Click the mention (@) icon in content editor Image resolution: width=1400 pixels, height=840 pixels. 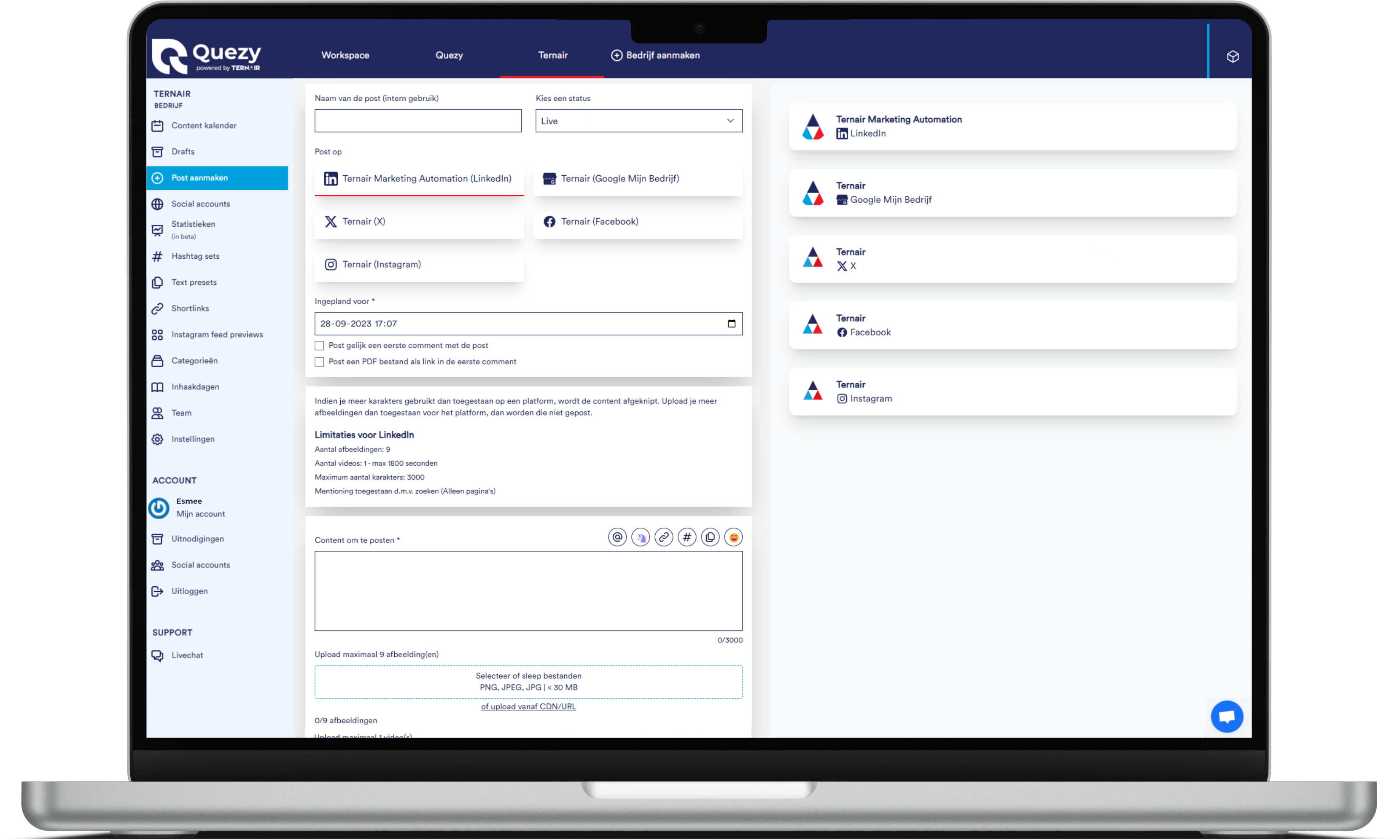pos(617,538)
